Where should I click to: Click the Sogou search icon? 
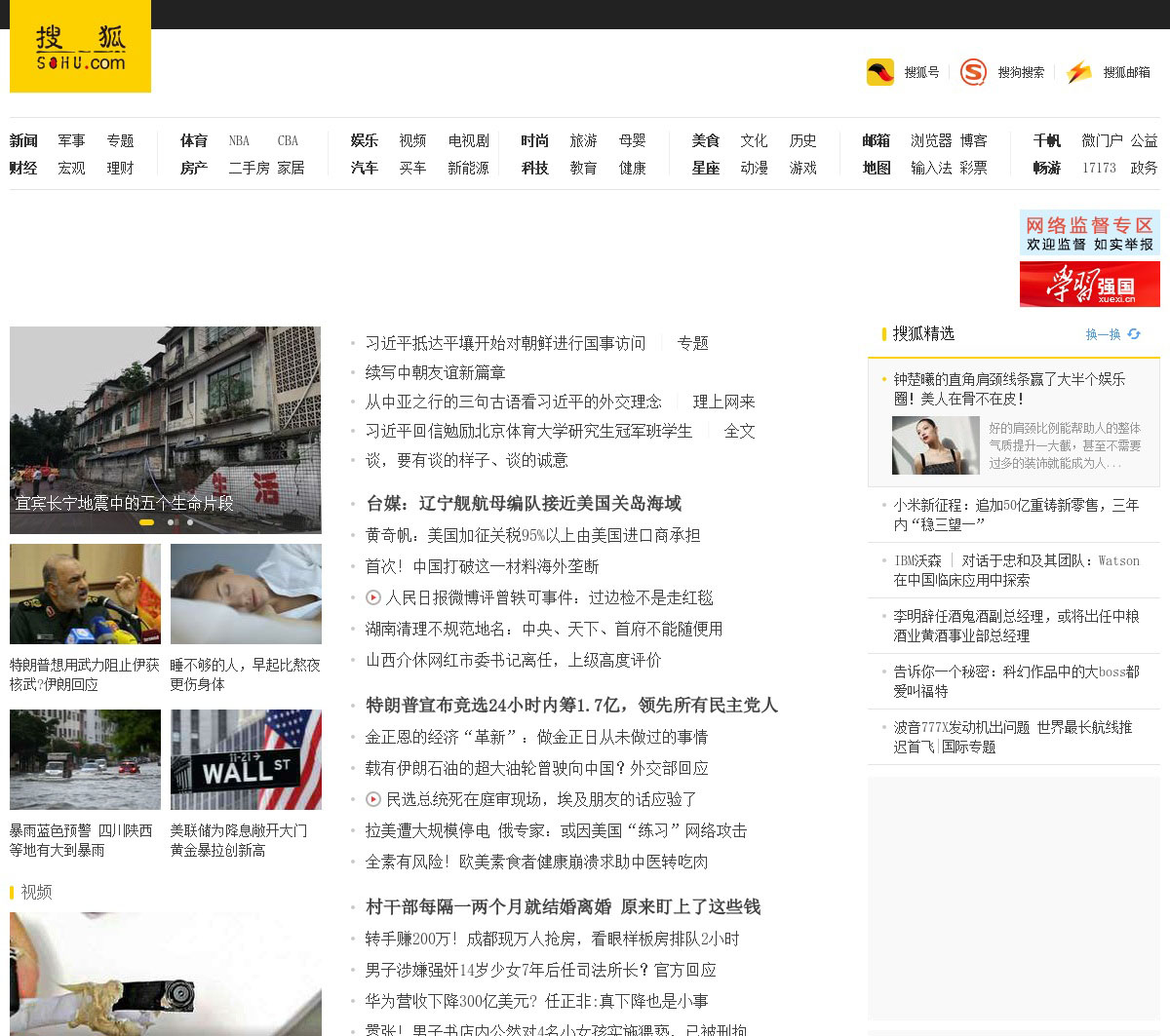pyautogui.click(x=973, y=72)
